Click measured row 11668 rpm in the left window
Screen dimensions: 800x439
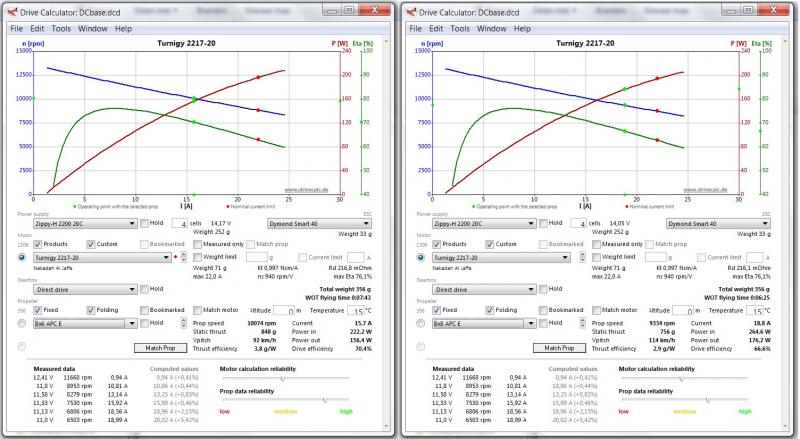tap(81, 377)
